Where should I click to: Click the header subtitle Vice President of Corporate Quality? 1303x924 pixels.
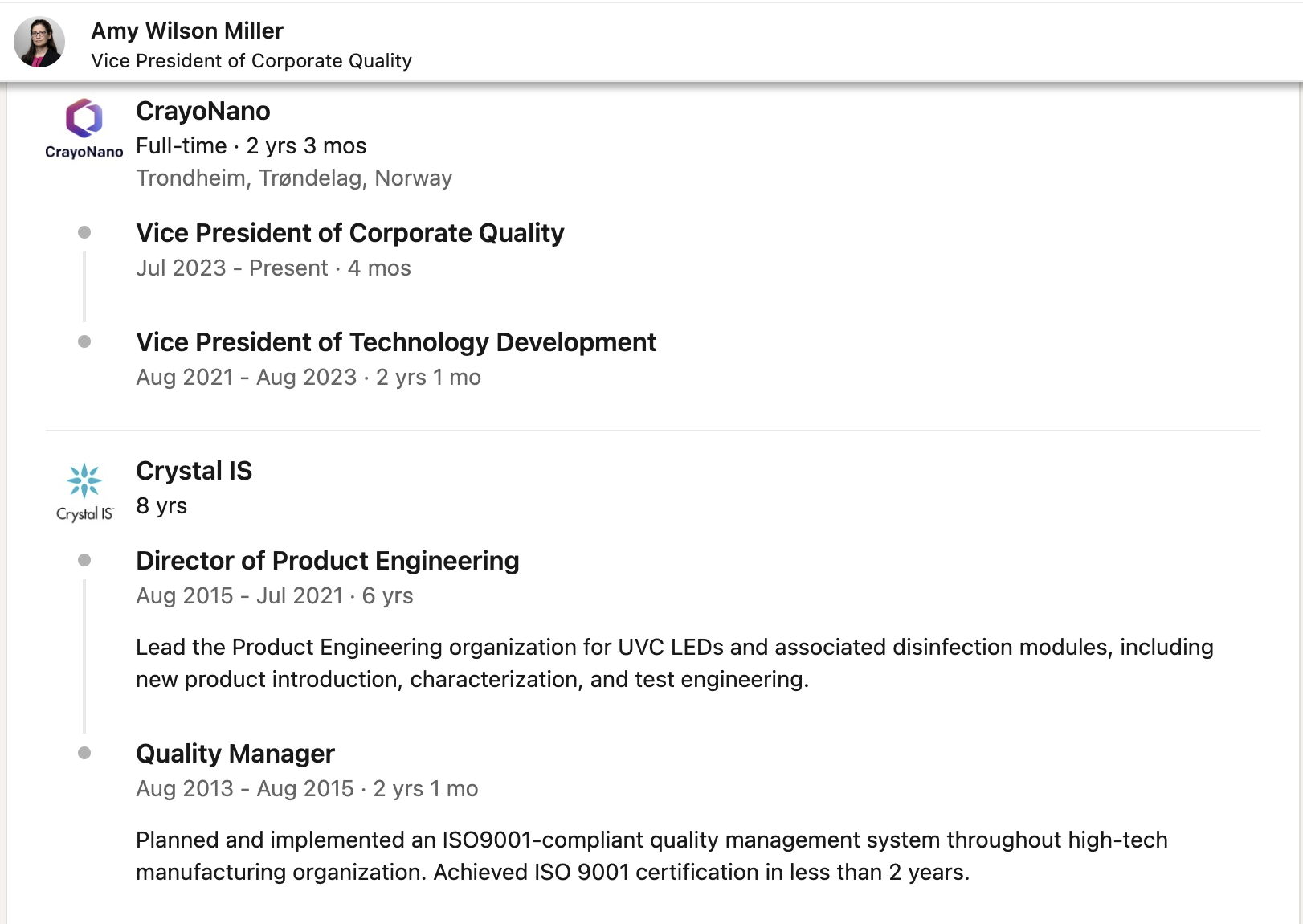pos(251,61)
